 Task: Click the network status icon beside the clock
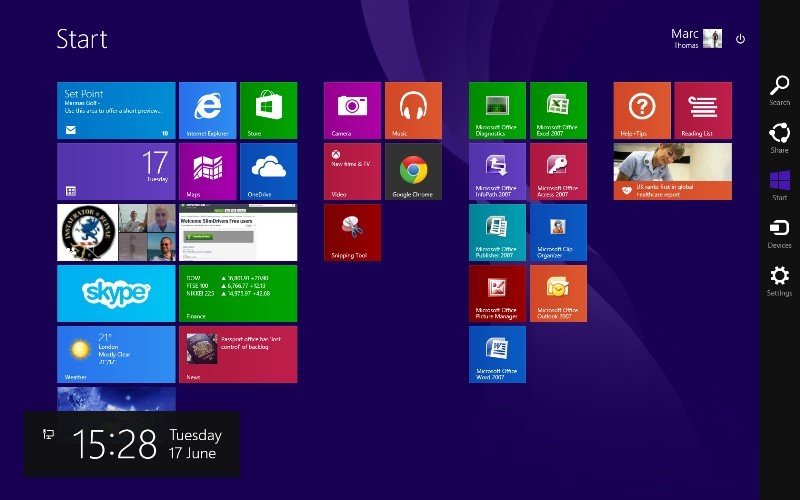click(48, 434)
